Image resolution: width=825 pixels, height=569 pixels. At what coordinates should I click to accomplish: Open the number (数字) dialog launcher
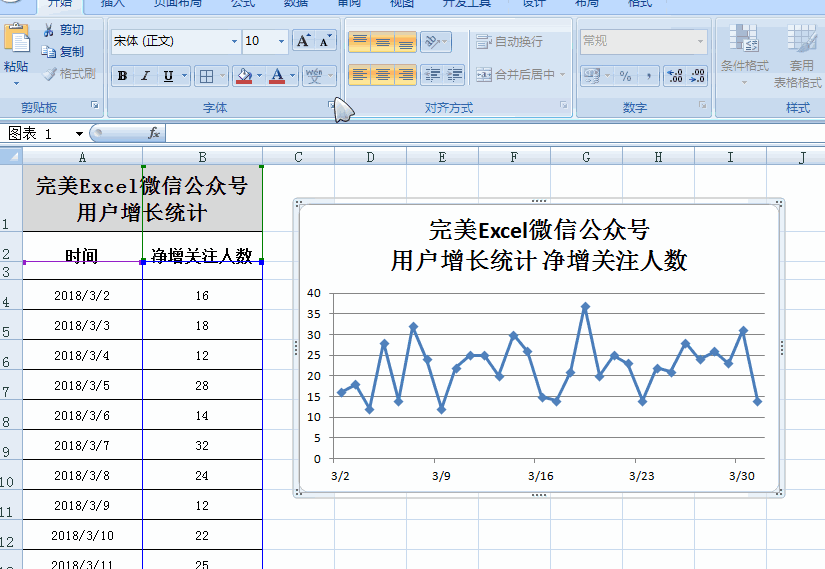(702, 106)
